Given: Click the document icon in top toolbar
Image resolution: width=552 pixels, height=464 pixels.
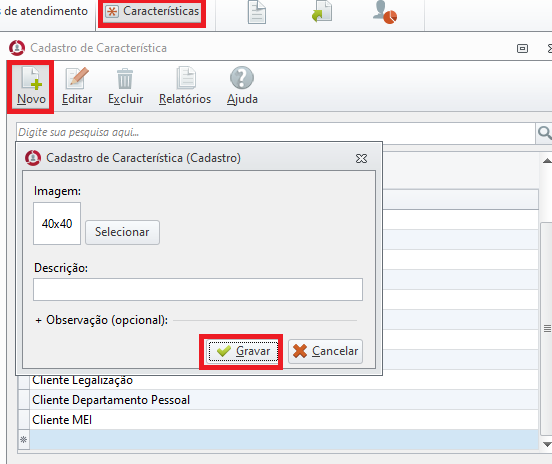Looking at the screenshot, I should point(257,12).
